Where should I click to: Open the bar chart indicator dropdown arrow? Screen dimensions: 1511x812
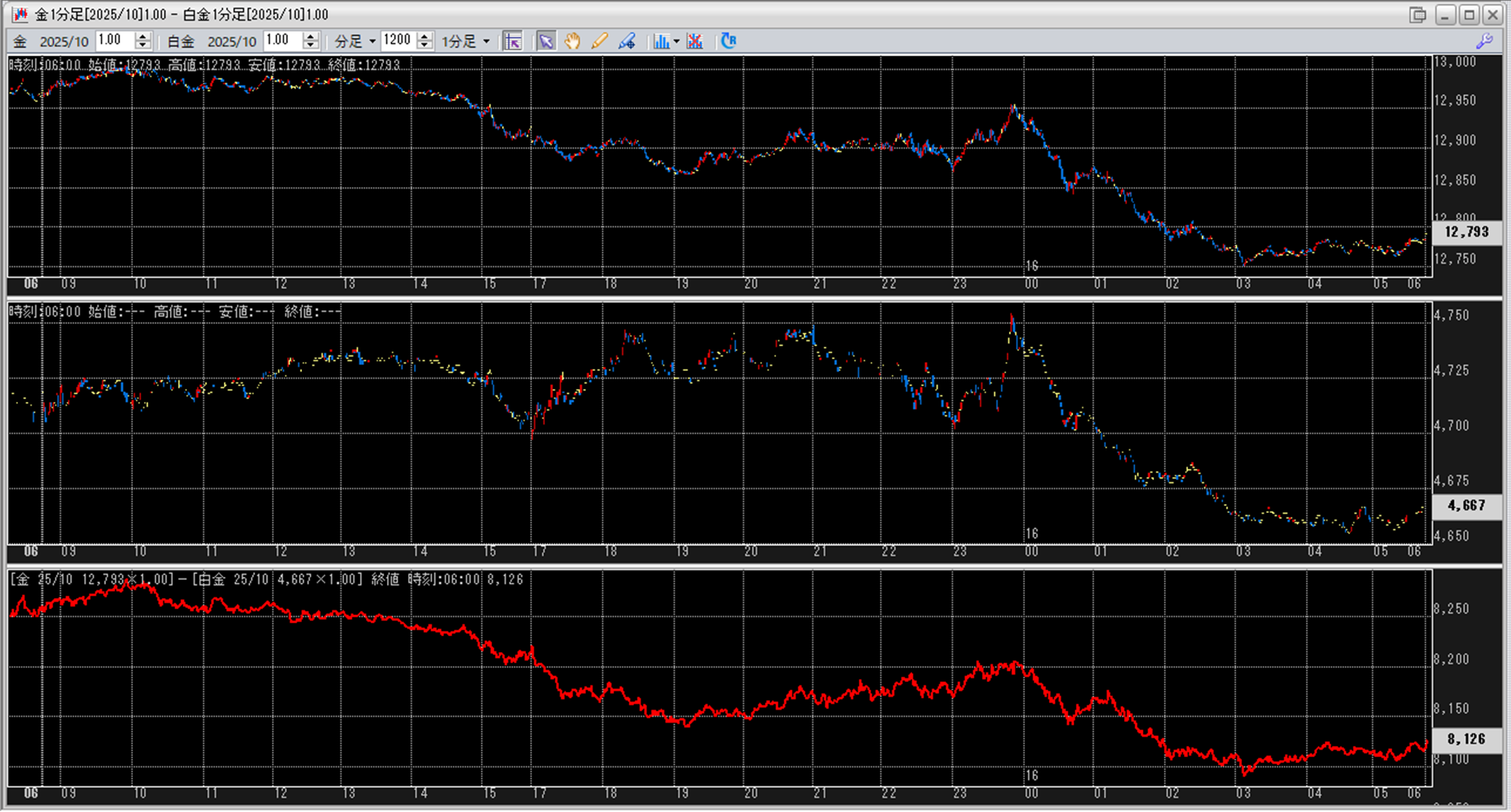click(x=676, y=41)
